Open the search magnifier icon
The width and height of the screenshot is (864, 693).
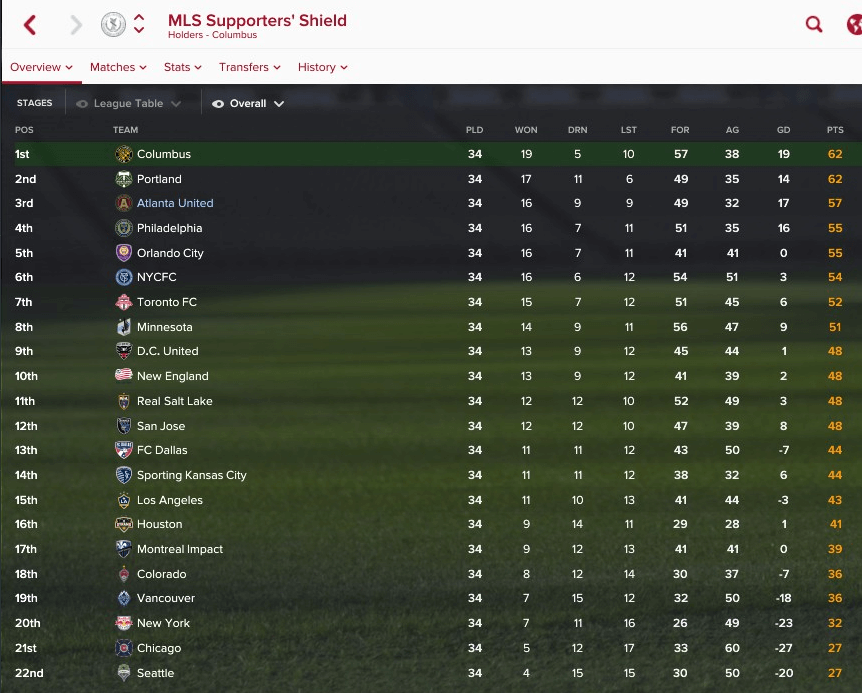coord(814,25)
